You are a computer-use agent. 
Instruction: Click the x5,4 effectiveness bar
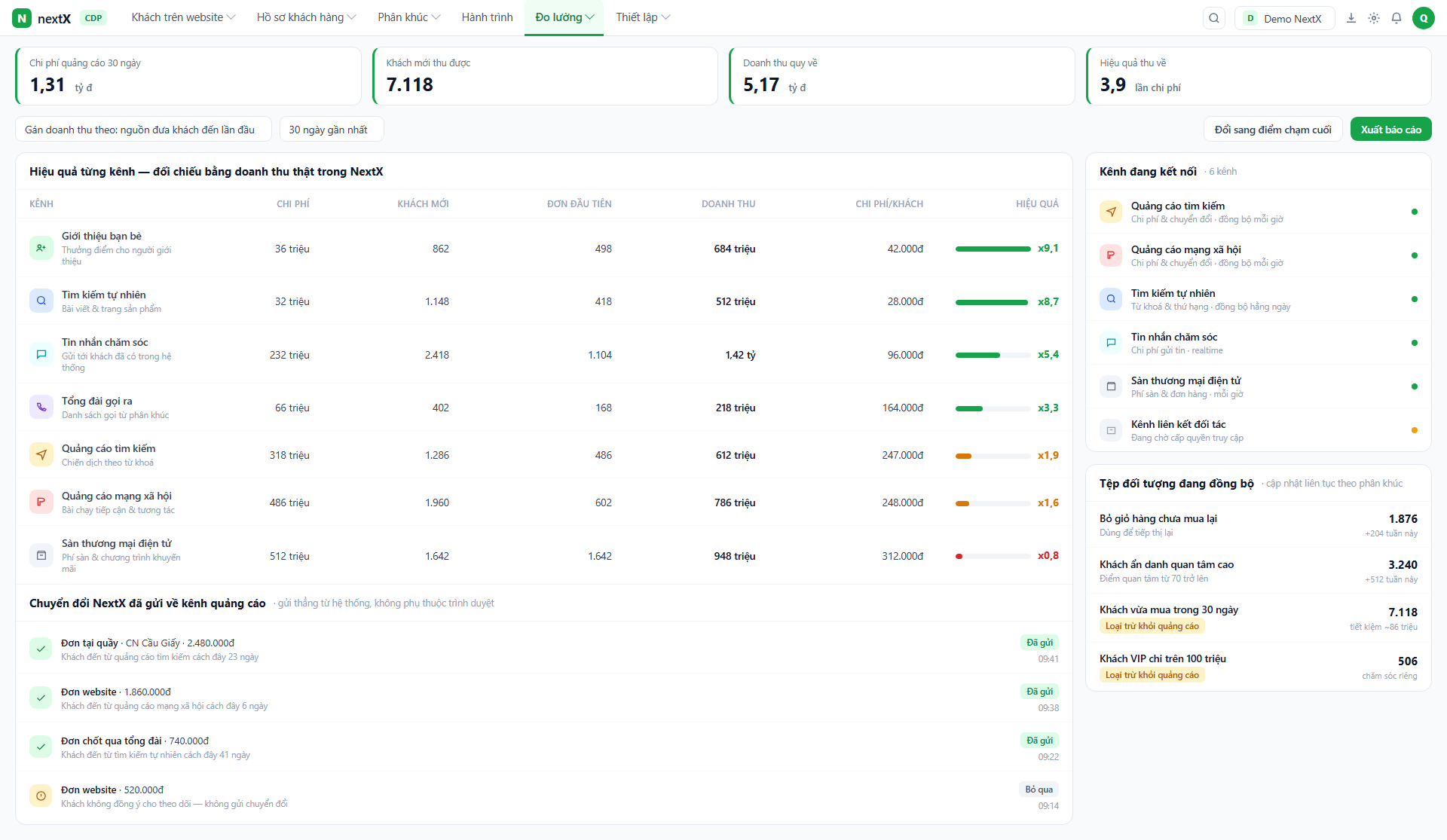pos(993,355)
